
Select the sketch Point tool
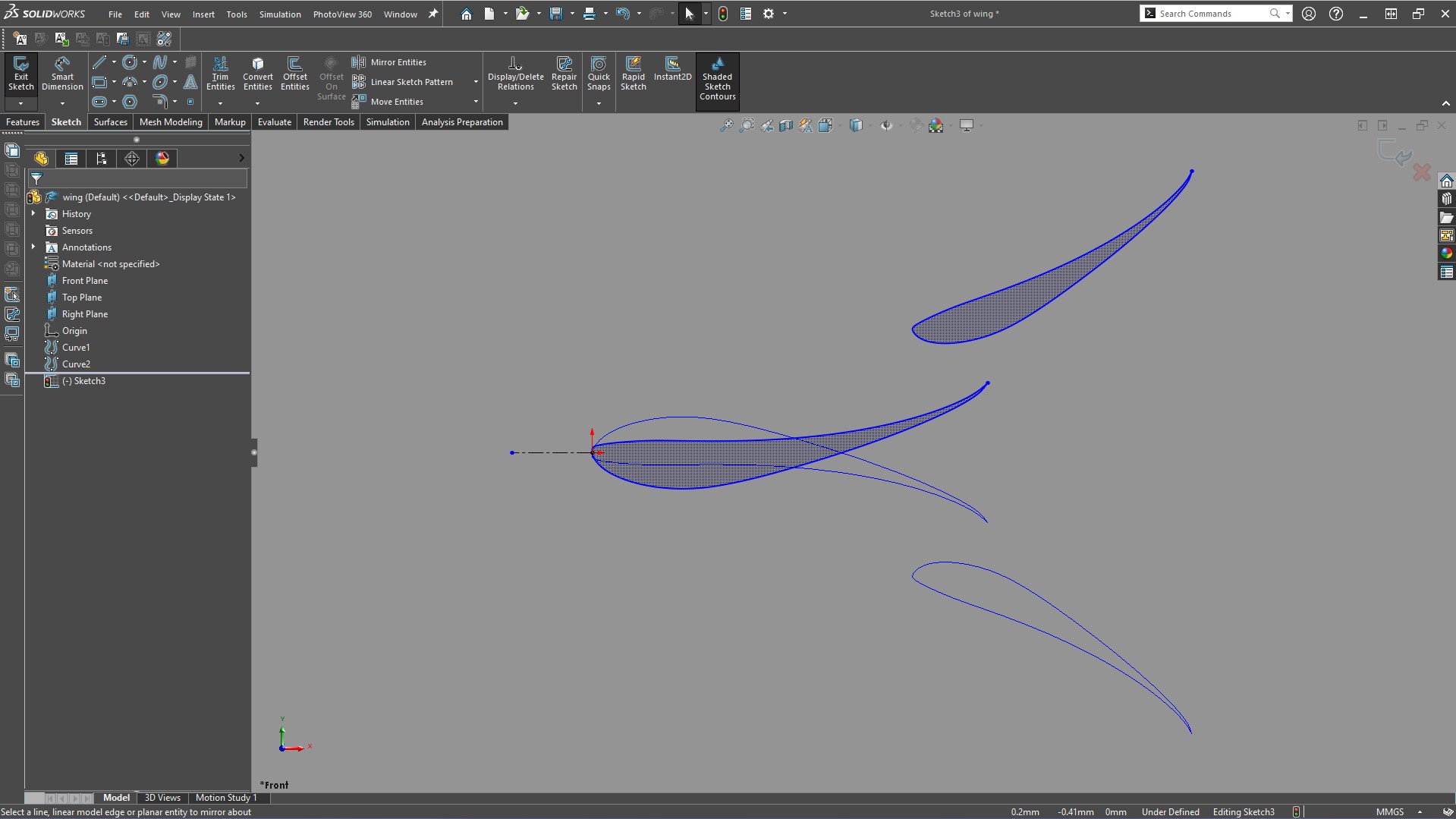click(190, 102)
